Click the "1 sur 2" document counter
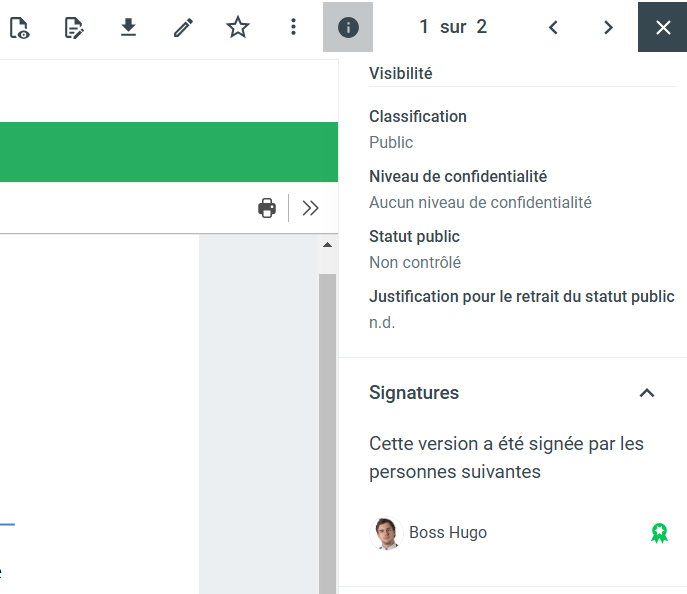The image size is (687, 594). coord(453,27)
